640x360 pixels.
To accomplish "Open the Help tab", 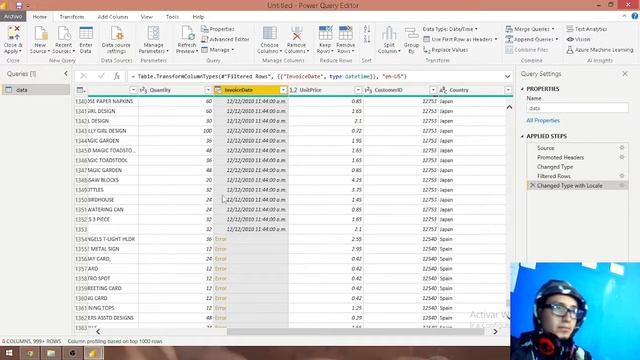I will pos(198,17).
